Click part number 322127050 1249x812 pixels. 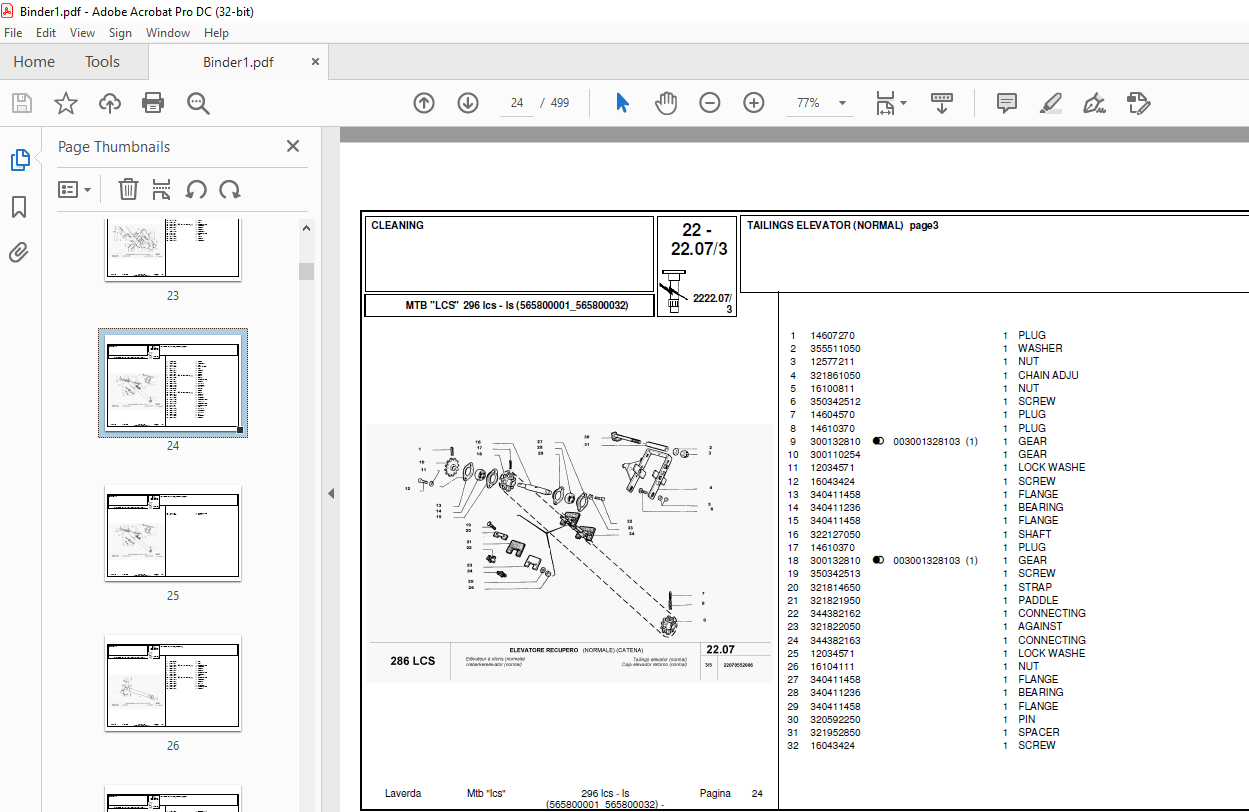pyautogui.click(x=835, y=534)
